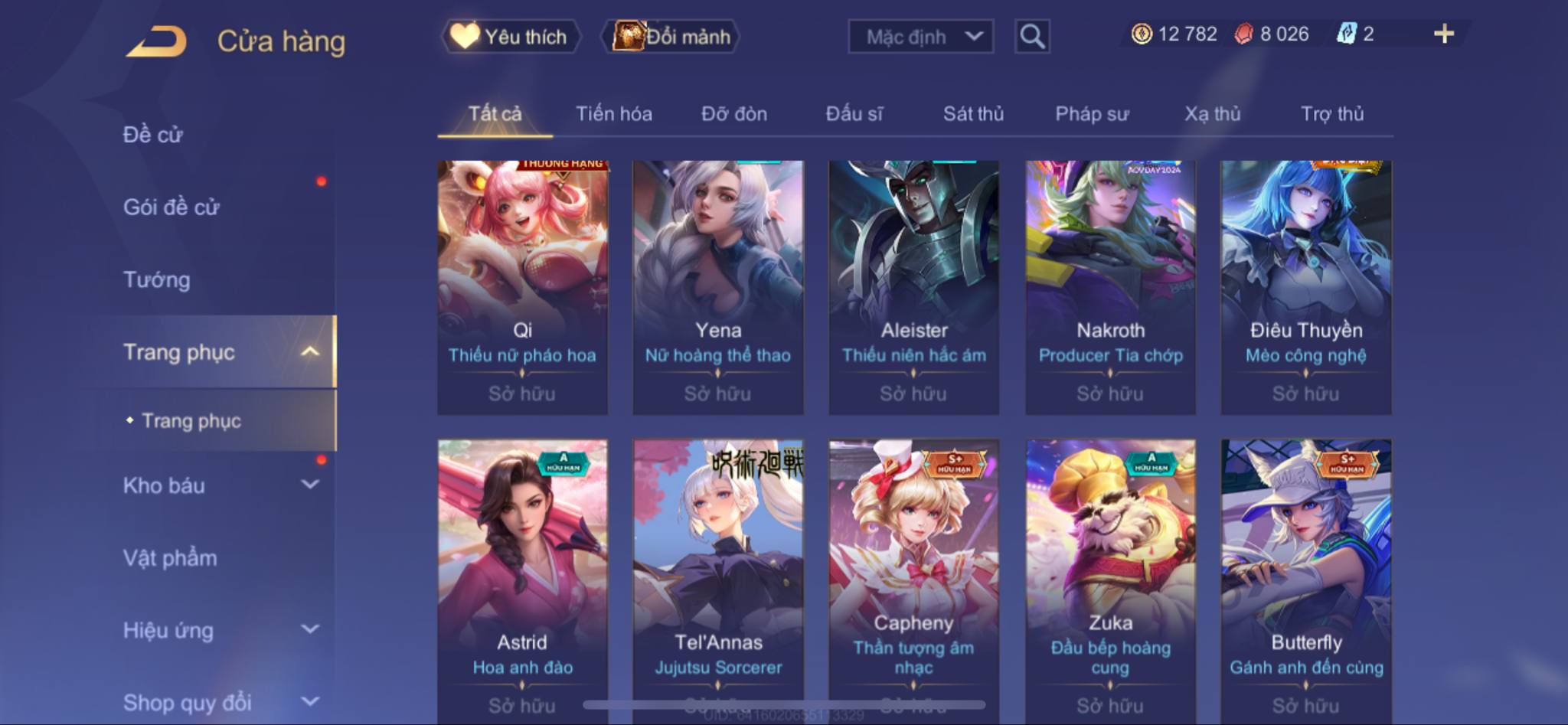
Task: Tap the red ruby currency icon
Action: (x=1243, y=34)
